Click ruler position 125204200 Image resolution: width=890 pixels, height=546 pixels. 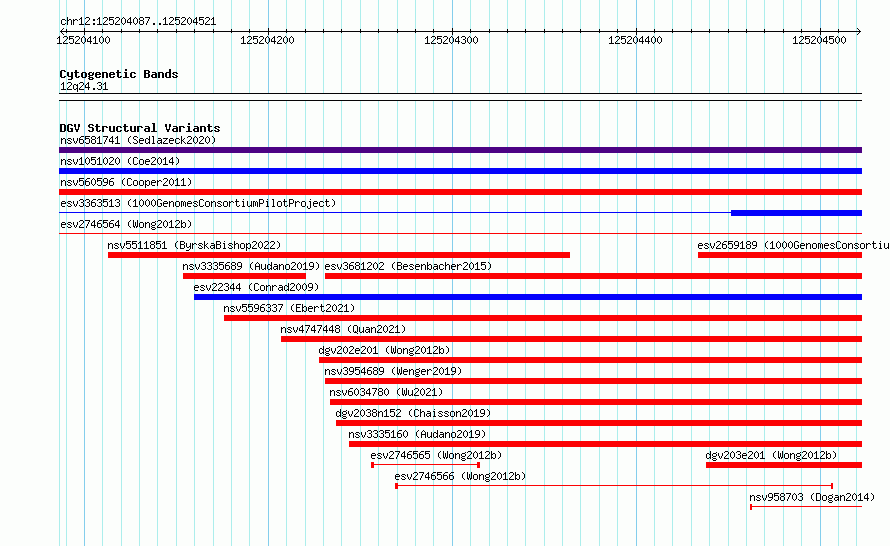click(x=267, y=40)
